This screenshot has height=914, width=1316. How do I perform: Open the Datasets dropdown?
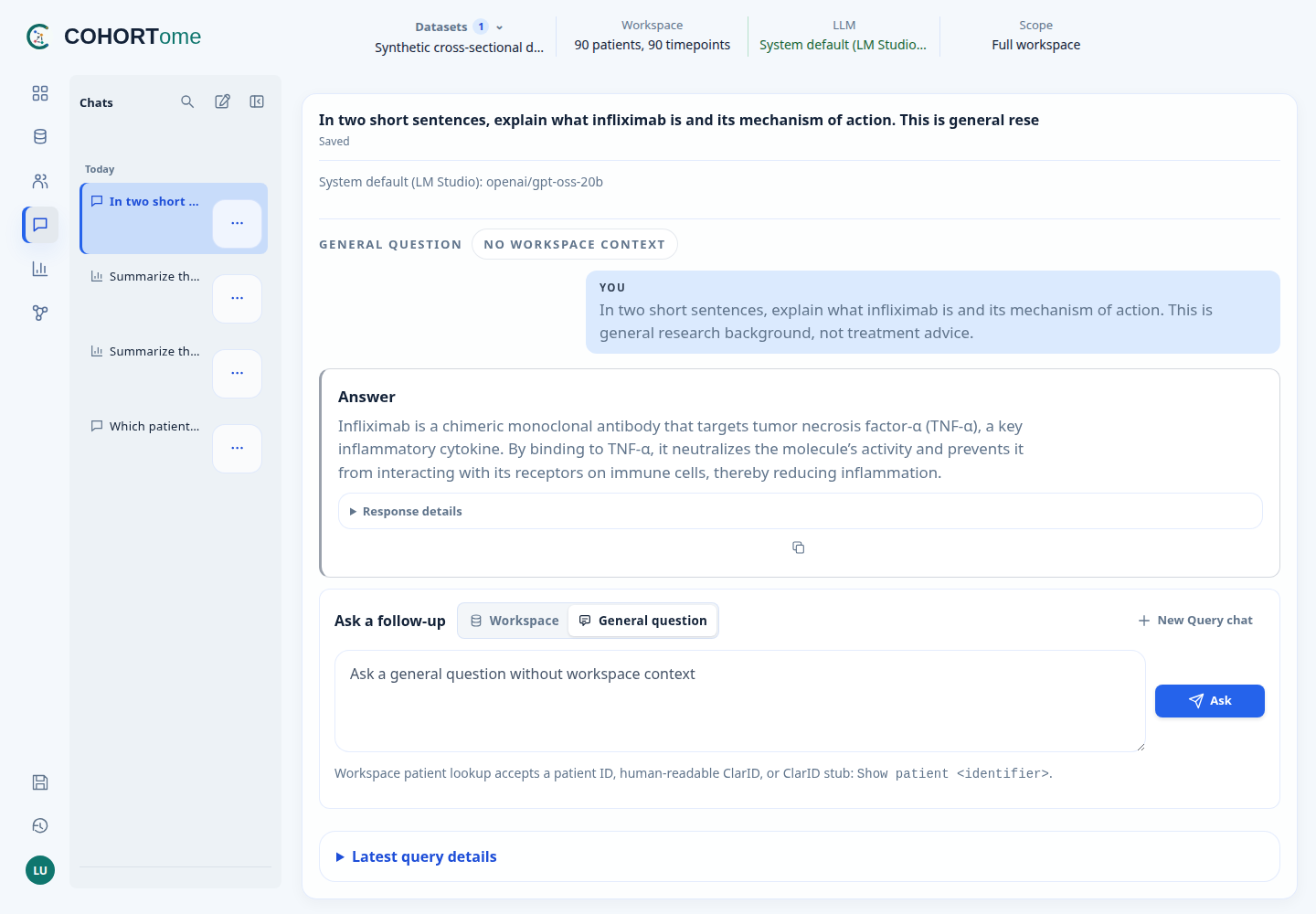tap(460, 37)
